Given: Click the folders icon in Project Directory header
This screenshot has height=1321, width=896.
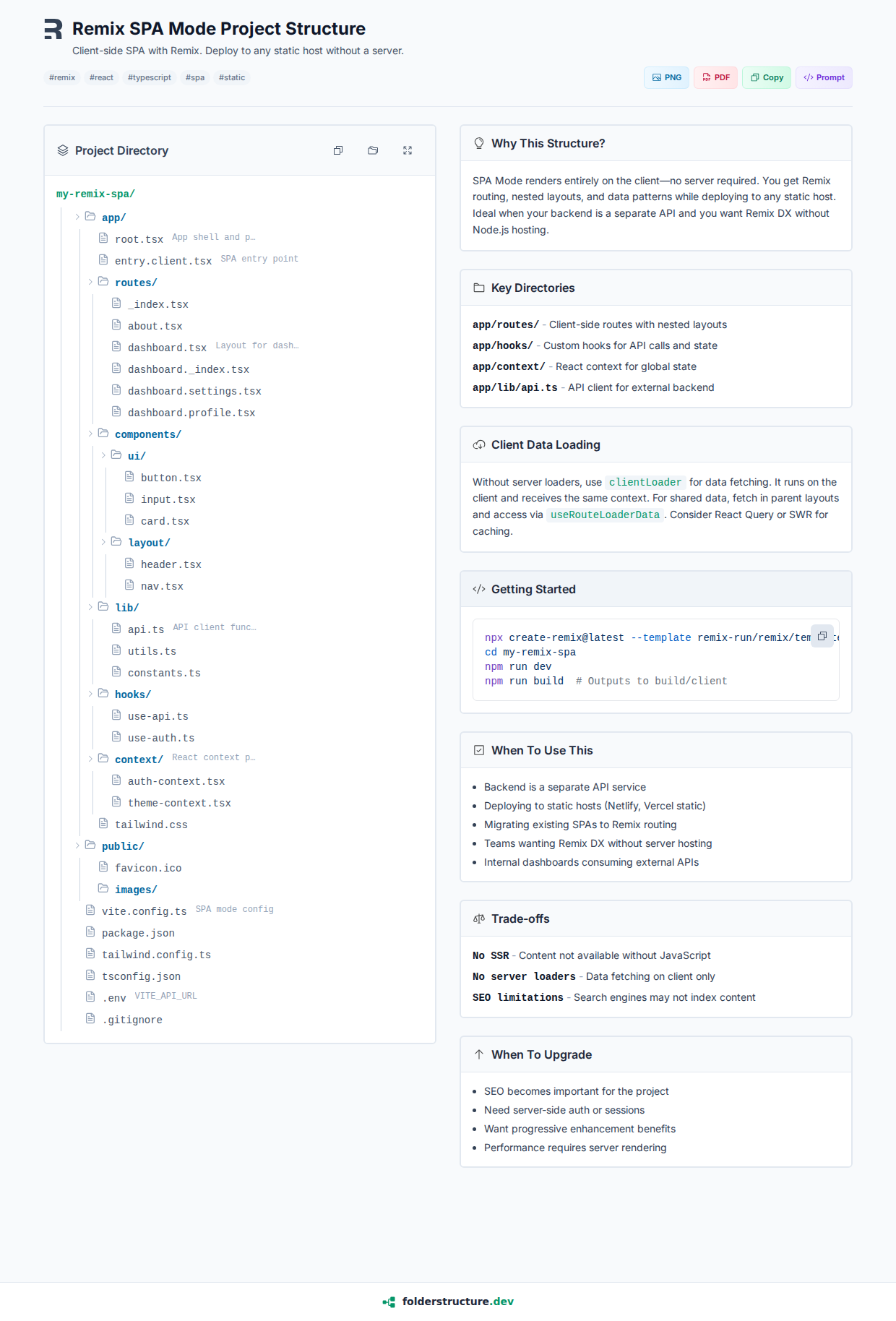Looking at the screenshot, I should [x=373, y=150].
